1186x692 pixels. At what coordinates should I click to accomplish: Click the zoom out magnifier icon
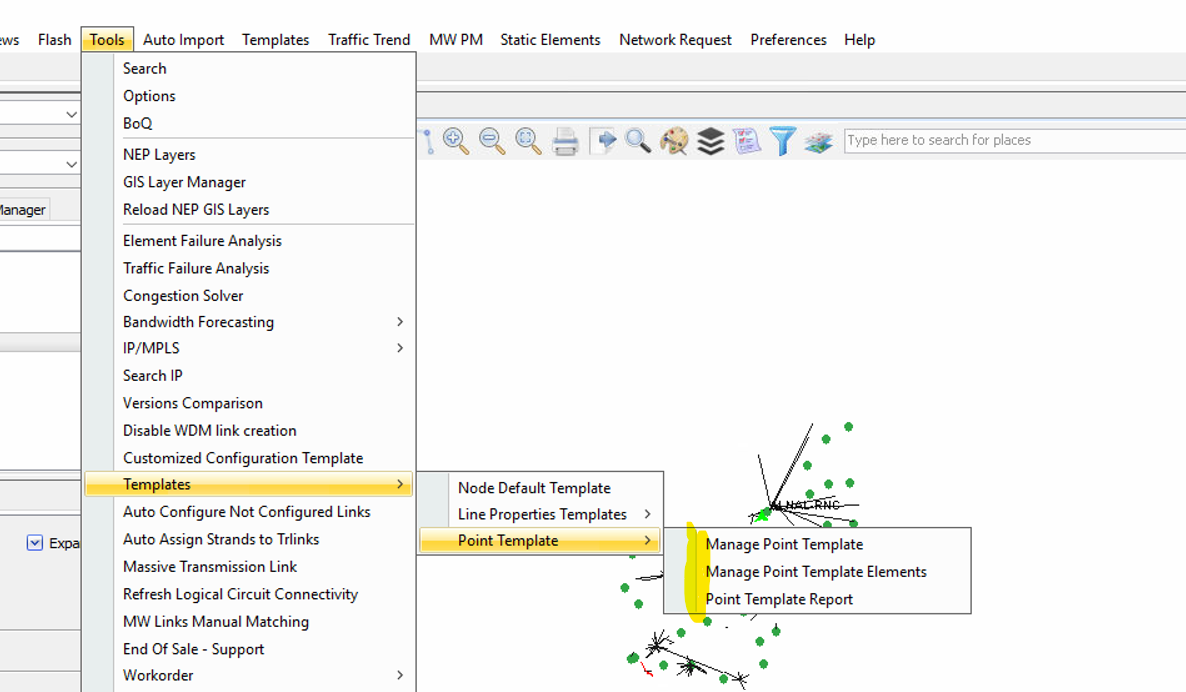492,141
